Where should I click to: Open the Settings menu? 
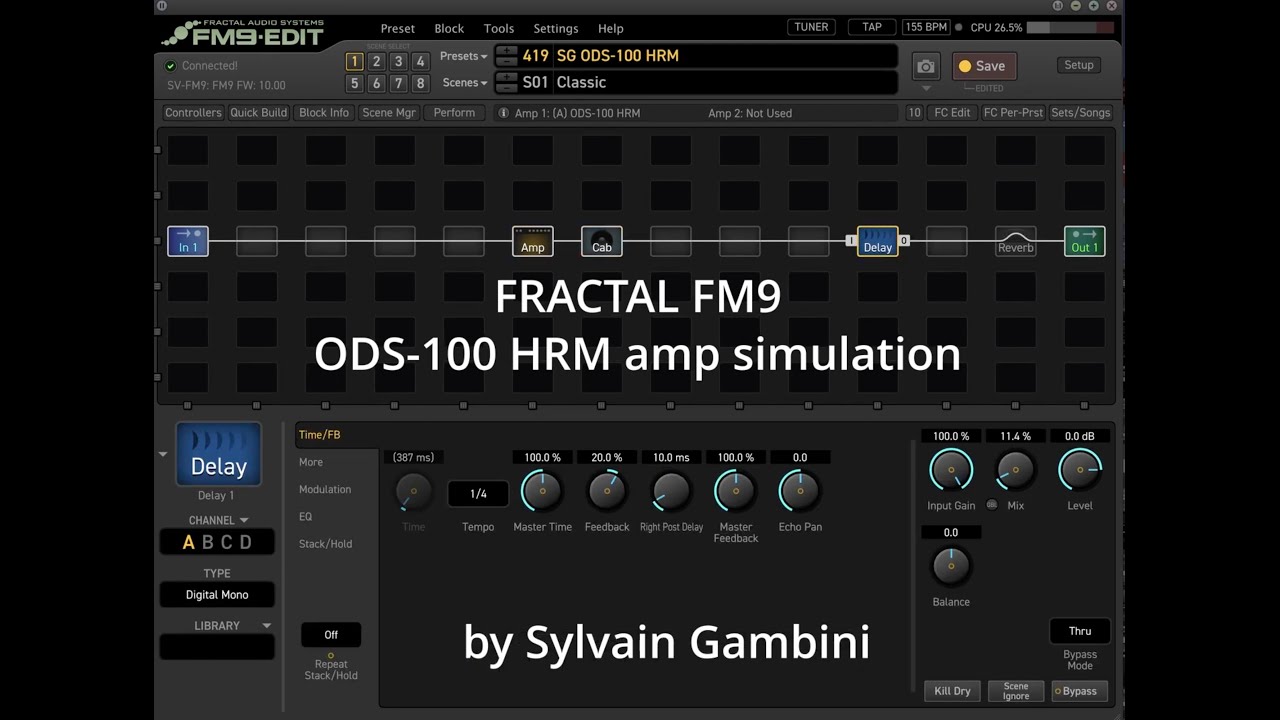point(556,29)
